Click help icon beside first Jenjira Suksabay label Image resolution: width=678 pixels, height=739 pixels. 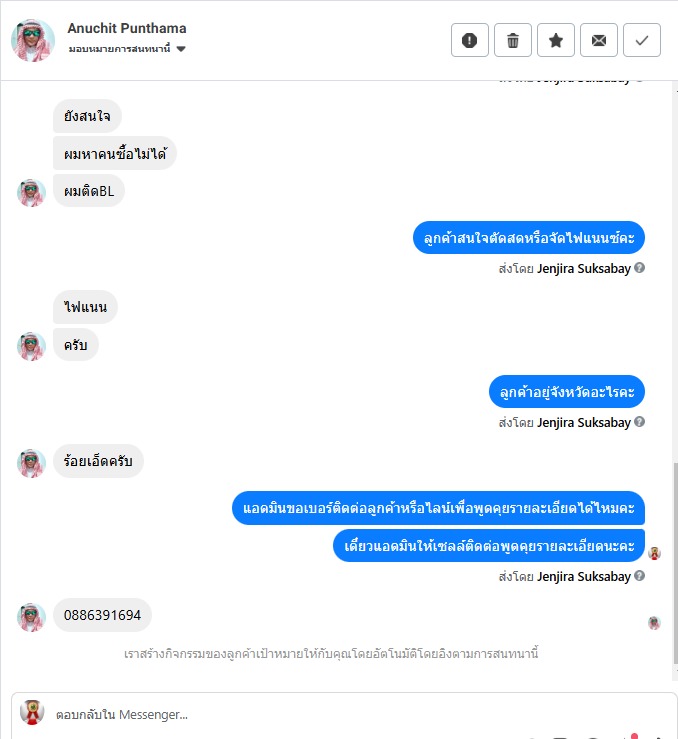639,268
